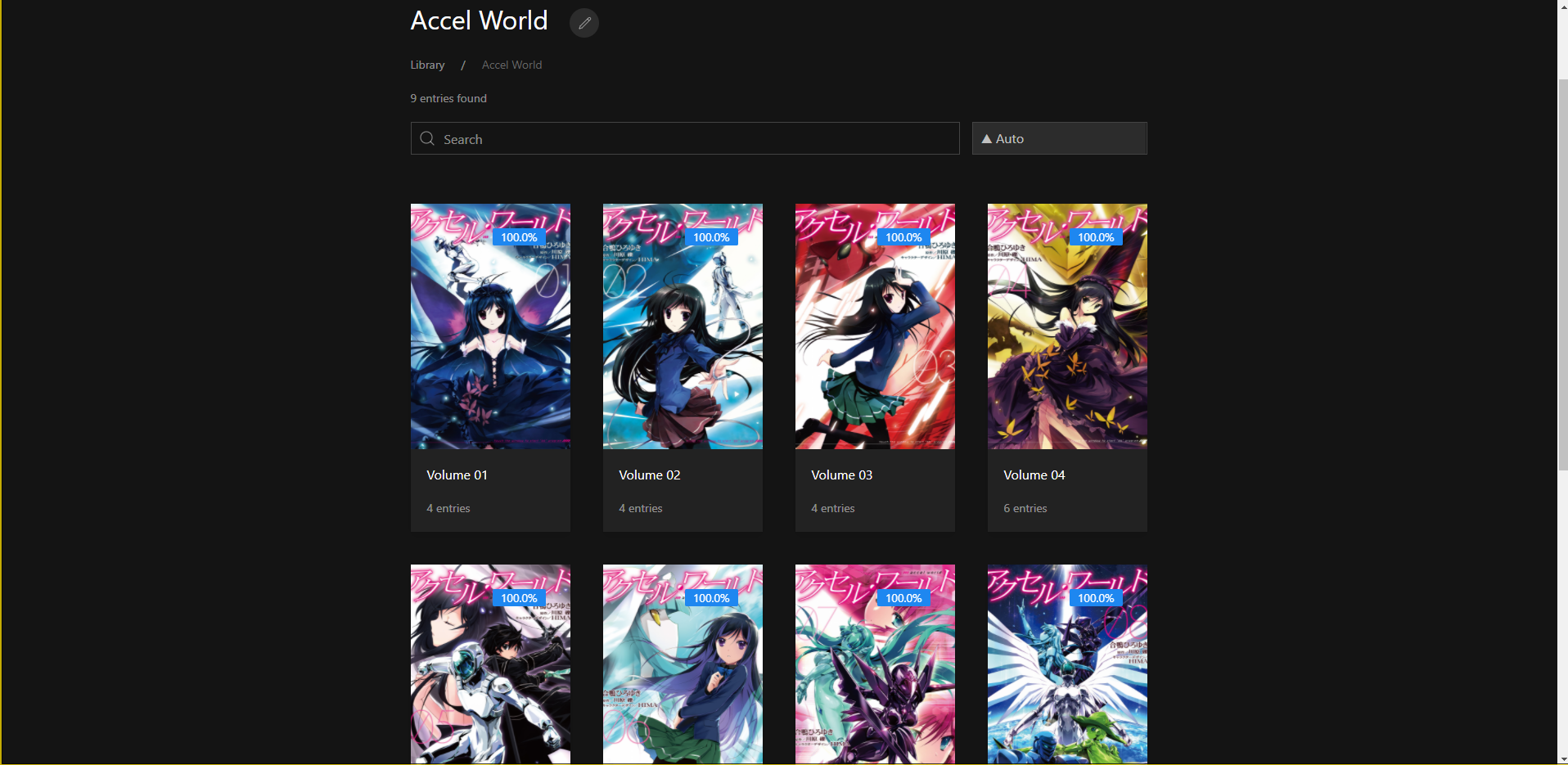Click the magnifier icon in the search box
The image size is (1568, 765).
[x=427, y=138]
